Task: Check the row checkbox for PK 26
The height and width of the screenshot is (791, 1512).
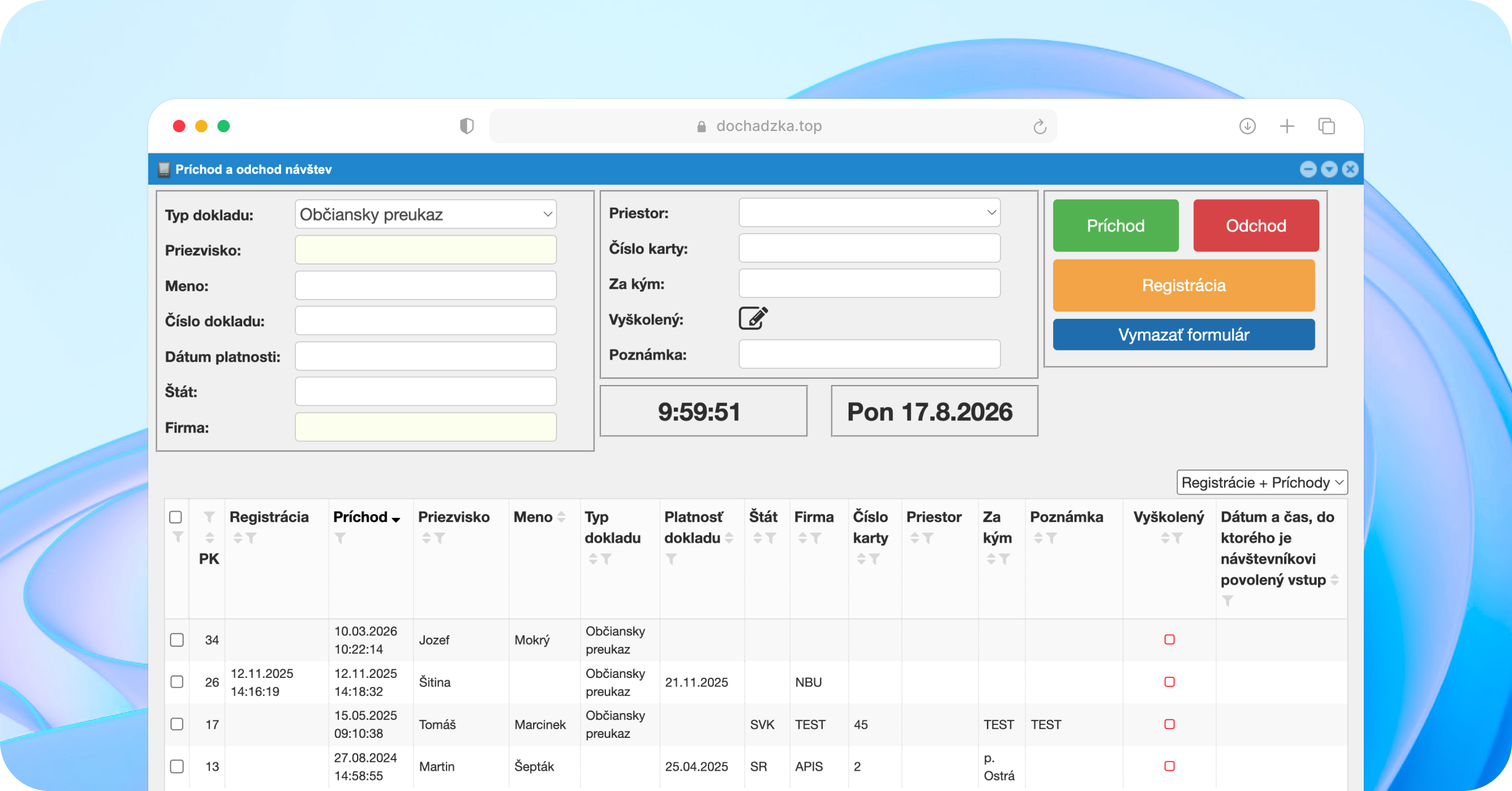Action: (x=177, y=682)
